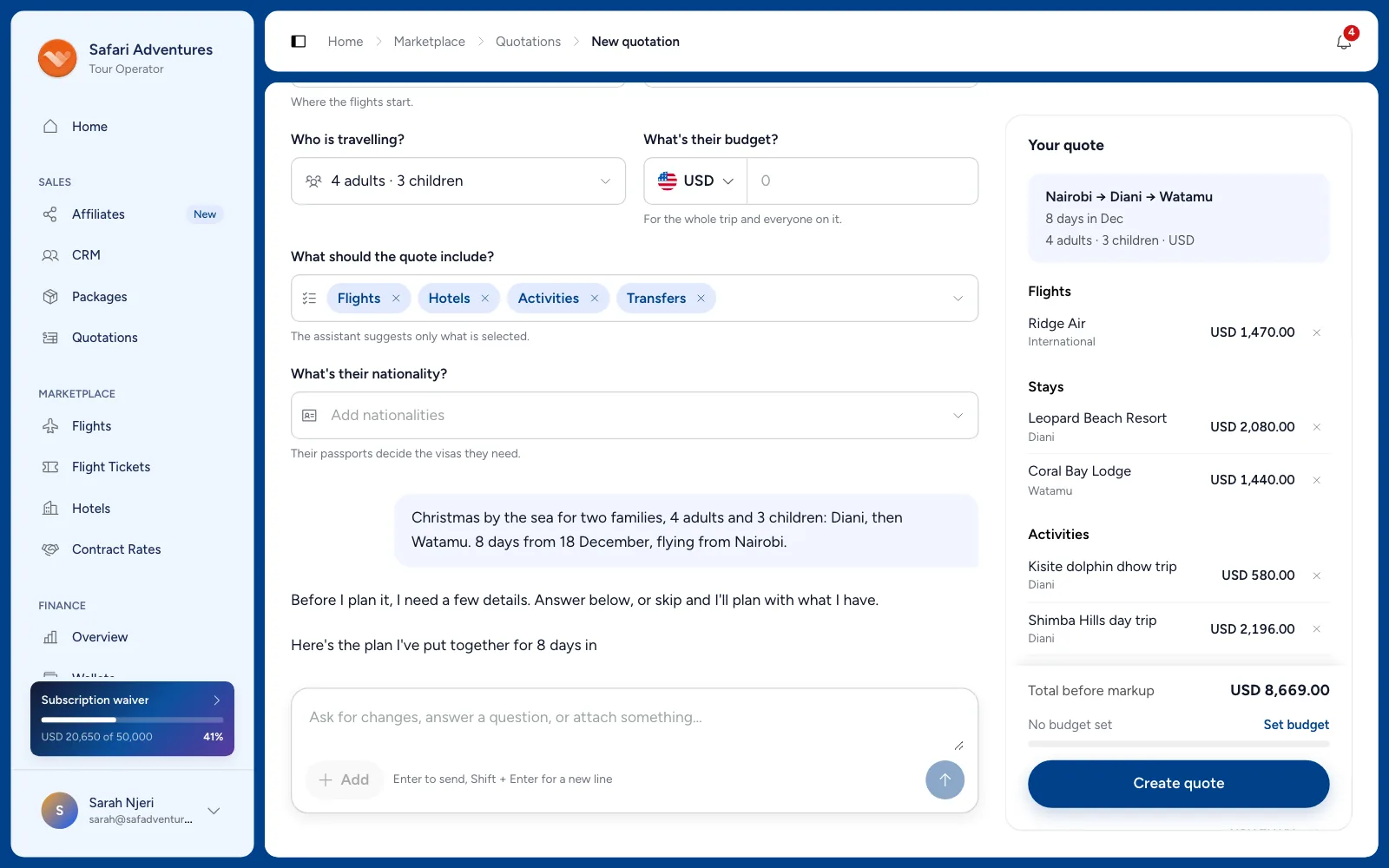
Task: Open the USD currency selector
Action: pyautogui.click(x=695, y=181)
